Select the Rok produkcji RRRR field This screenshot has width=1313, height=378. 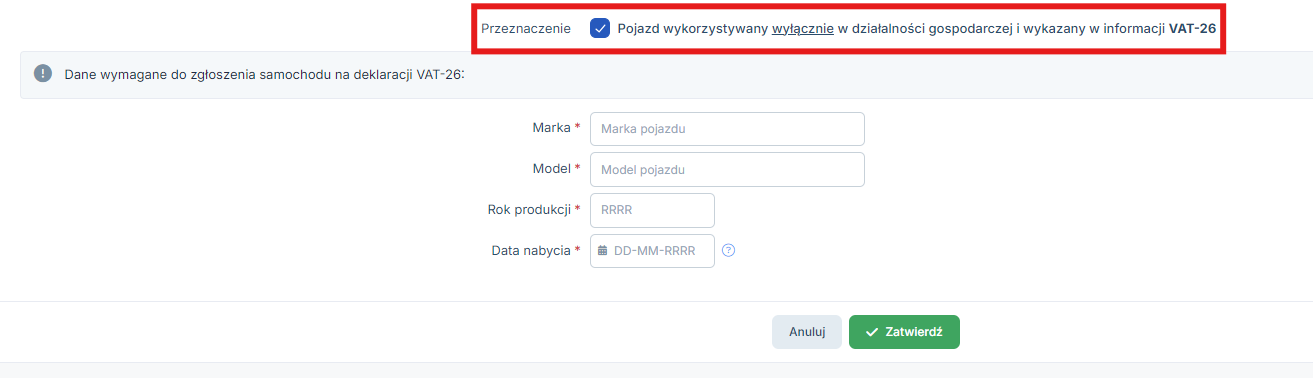652,210
